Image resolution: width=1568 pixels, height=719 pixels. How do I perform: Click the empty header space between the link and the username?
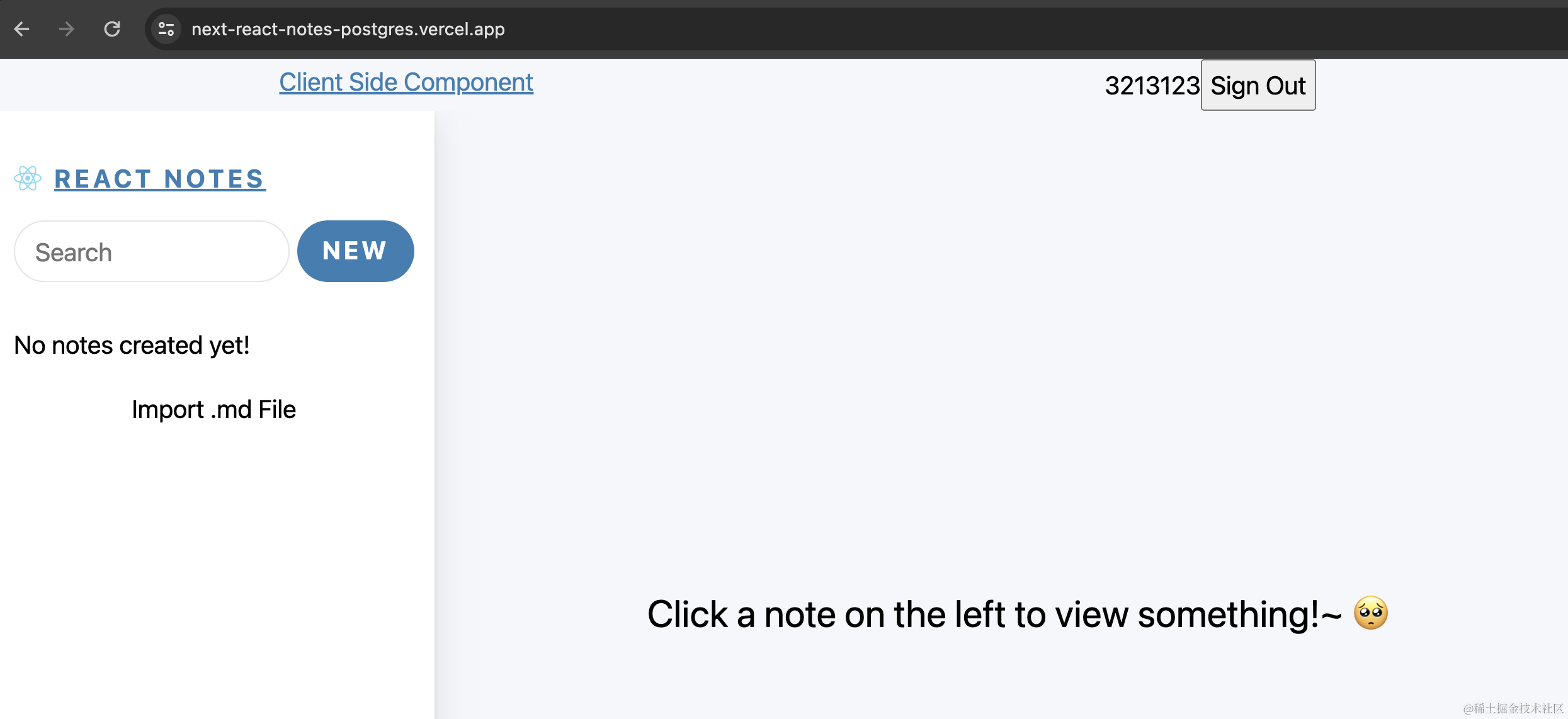click(819, 85)
